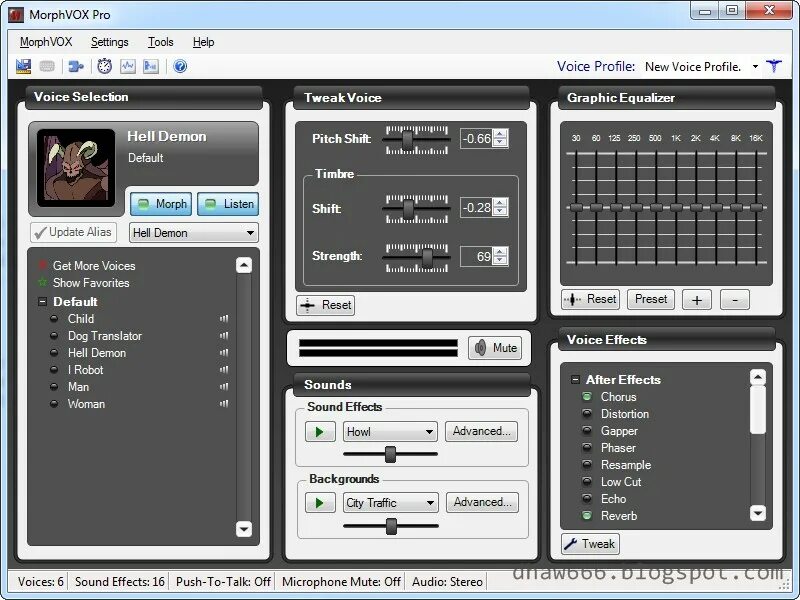
Task: Toggle the Listen button
Action: 228,204
